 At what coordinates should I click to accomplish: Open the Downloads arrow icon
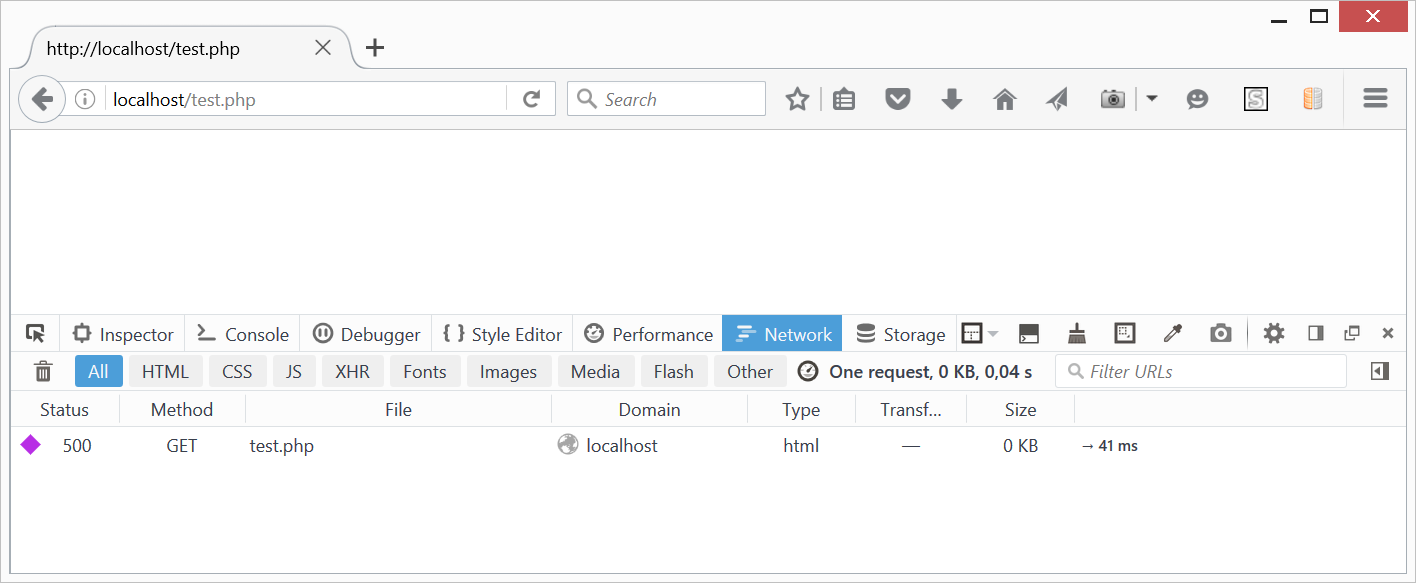[x=952, y=99]
